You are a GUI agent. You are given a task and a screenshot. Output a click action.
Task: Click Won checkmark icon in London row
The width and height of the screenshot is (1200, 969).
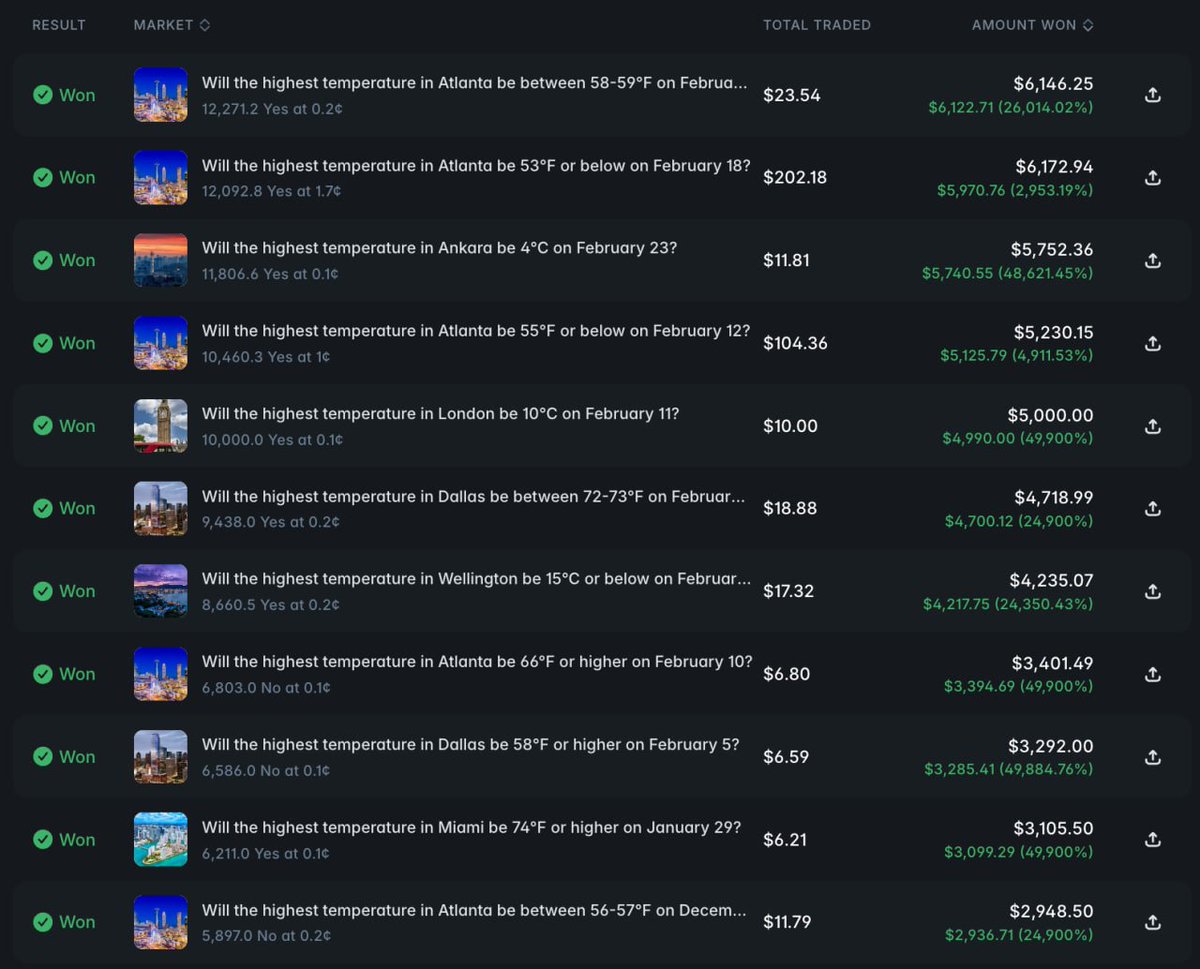coord(42,426)
